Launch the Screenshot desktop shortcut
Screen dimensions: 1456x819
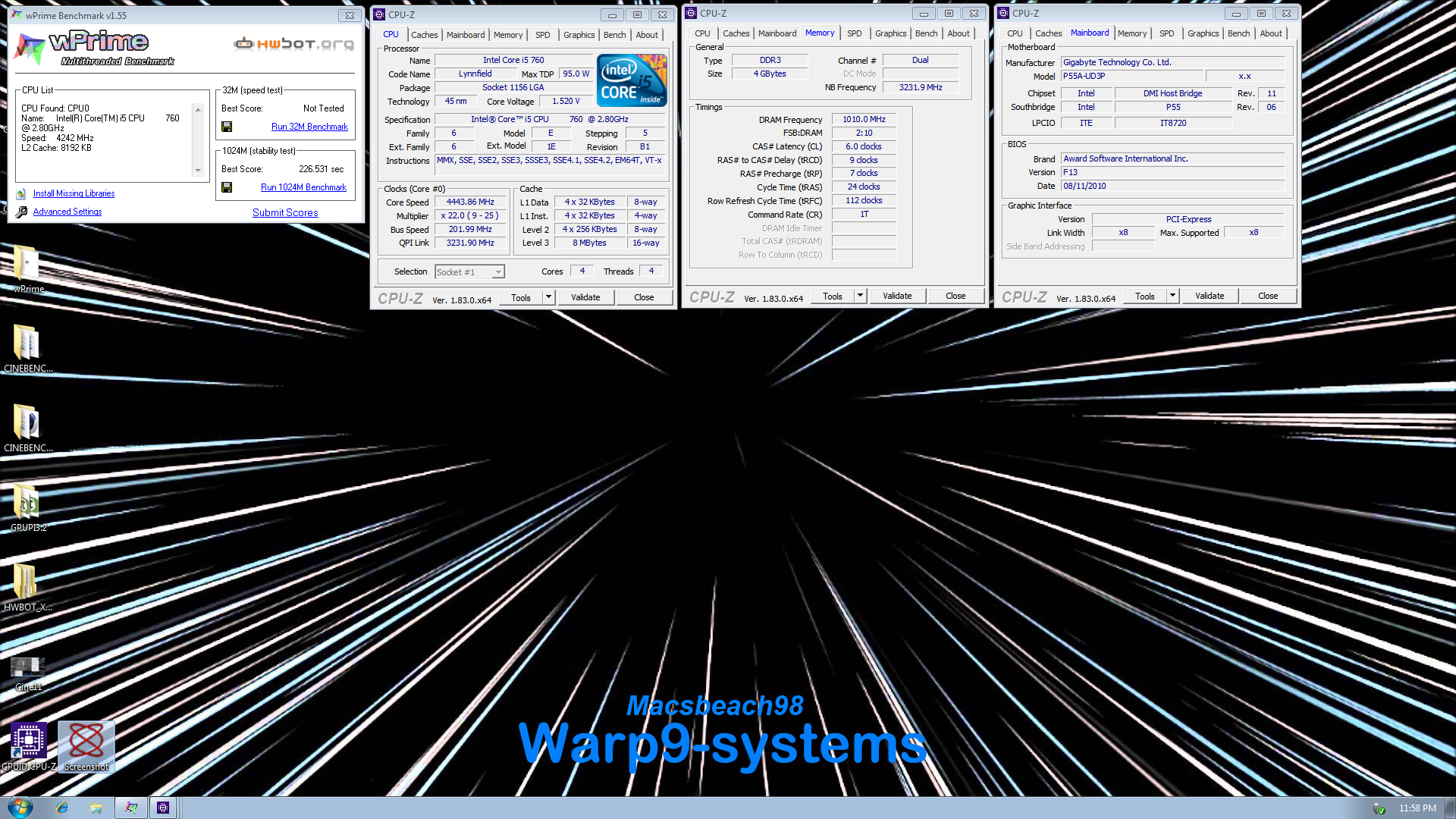point(86,746)
